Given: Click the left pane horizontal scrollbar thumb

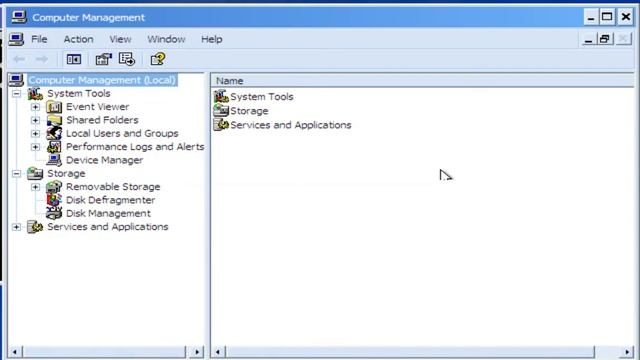Looking at the screenshot, I should (x=104, y=352).
